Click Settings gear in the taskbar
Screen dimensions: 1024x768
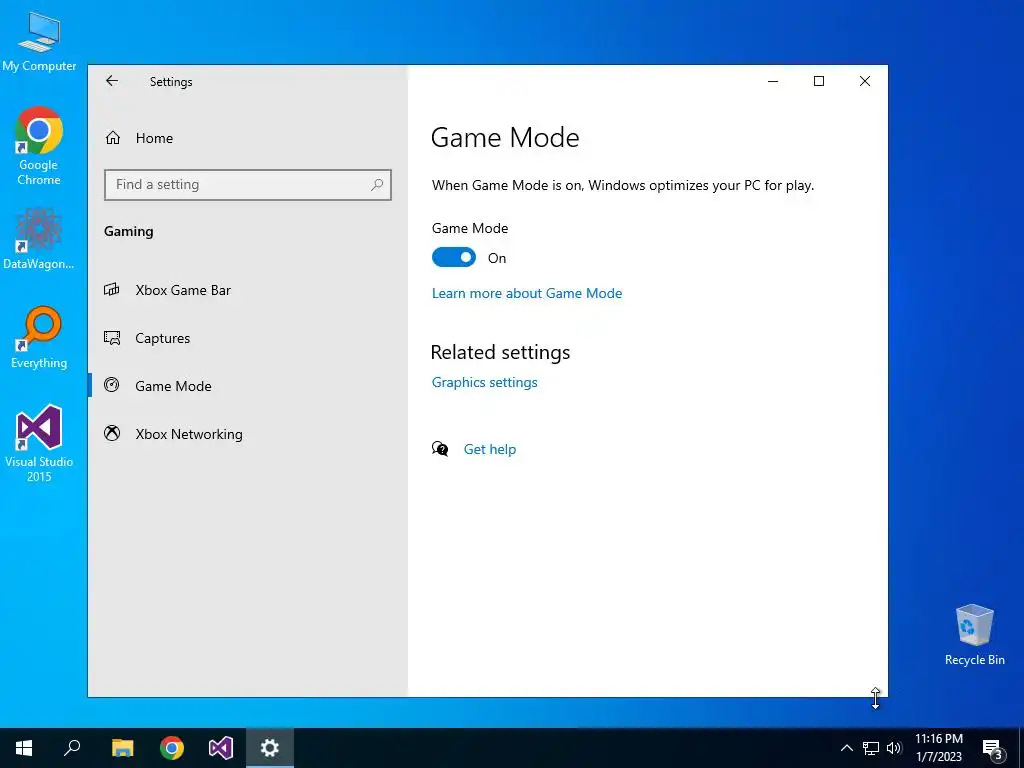[270, 748]
